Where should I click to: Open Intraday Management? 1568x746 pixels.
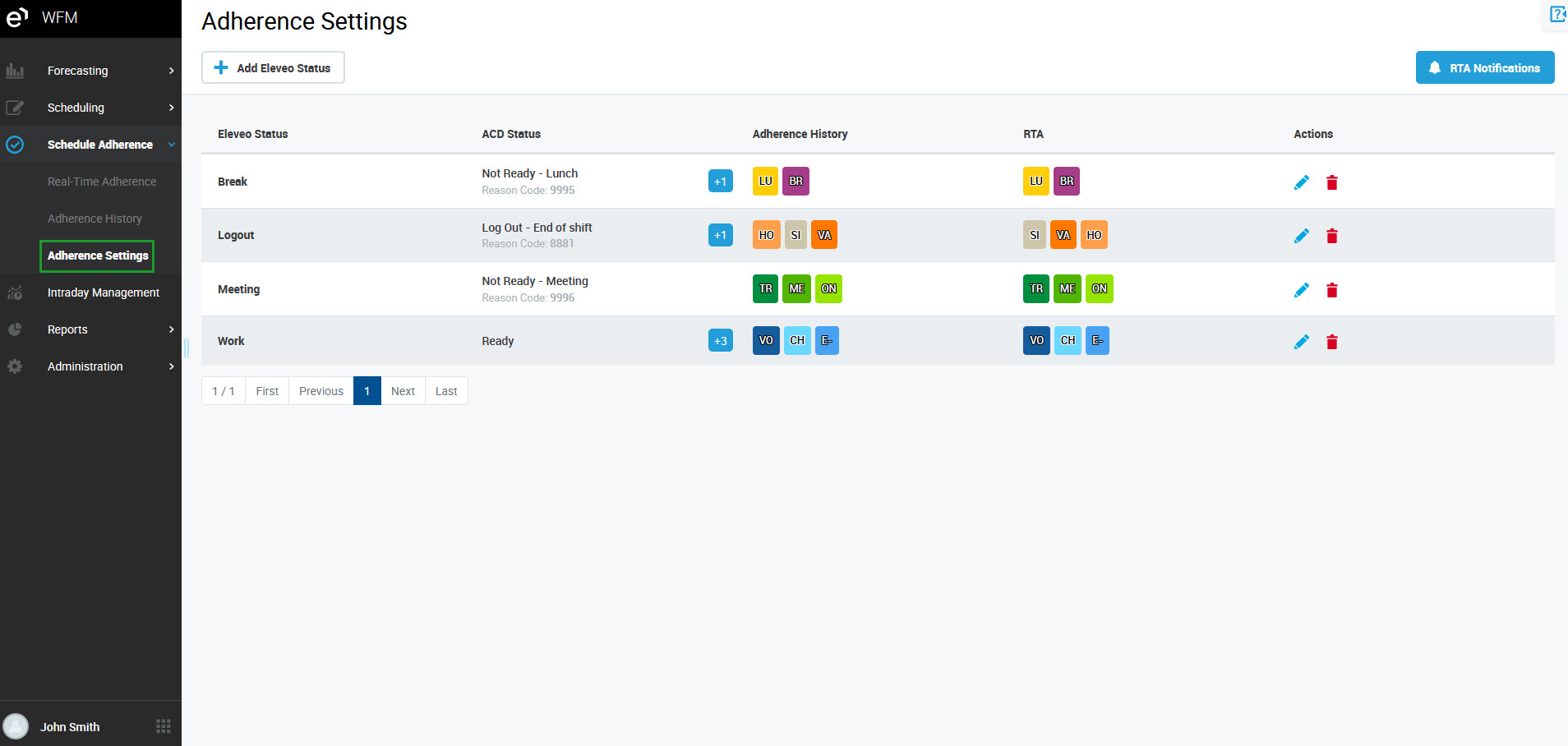pos(103,292)
